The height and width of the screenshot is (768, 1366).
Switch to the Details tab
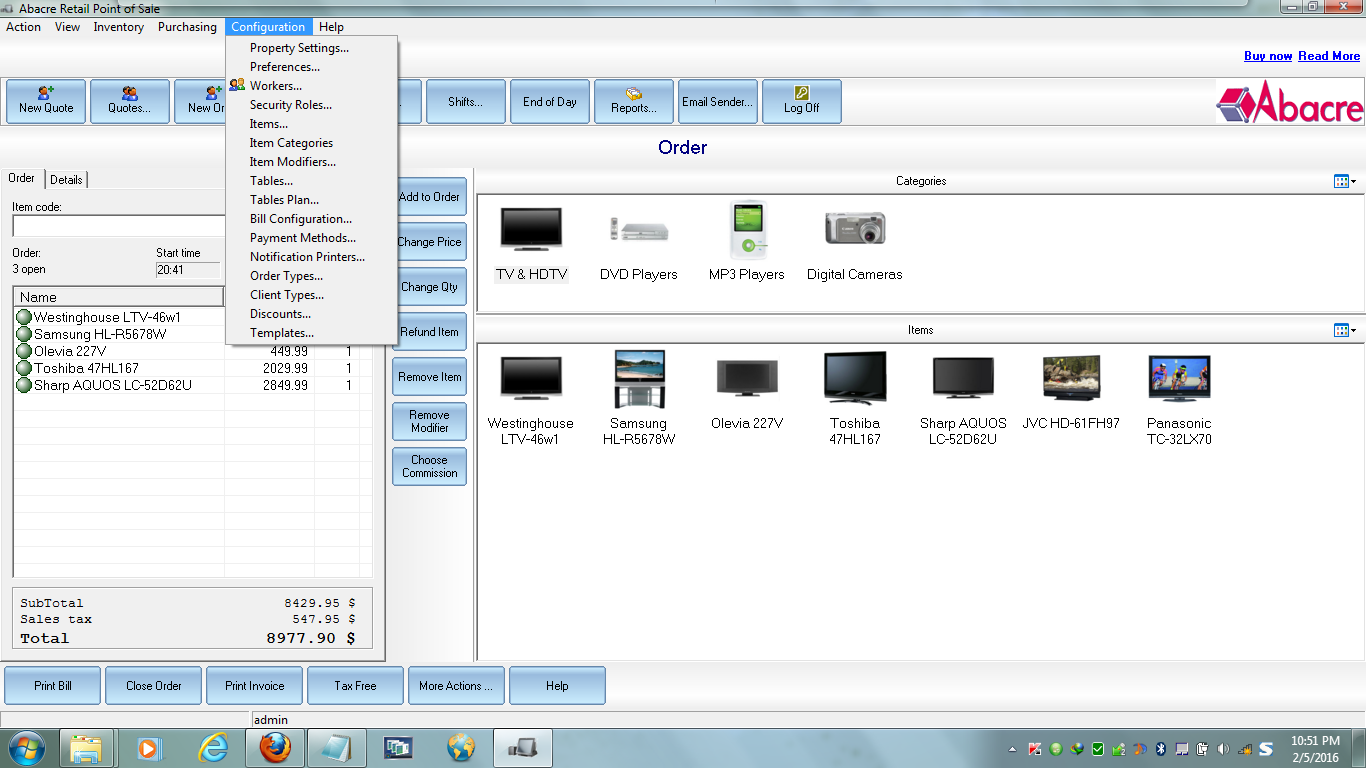point(66,180)
